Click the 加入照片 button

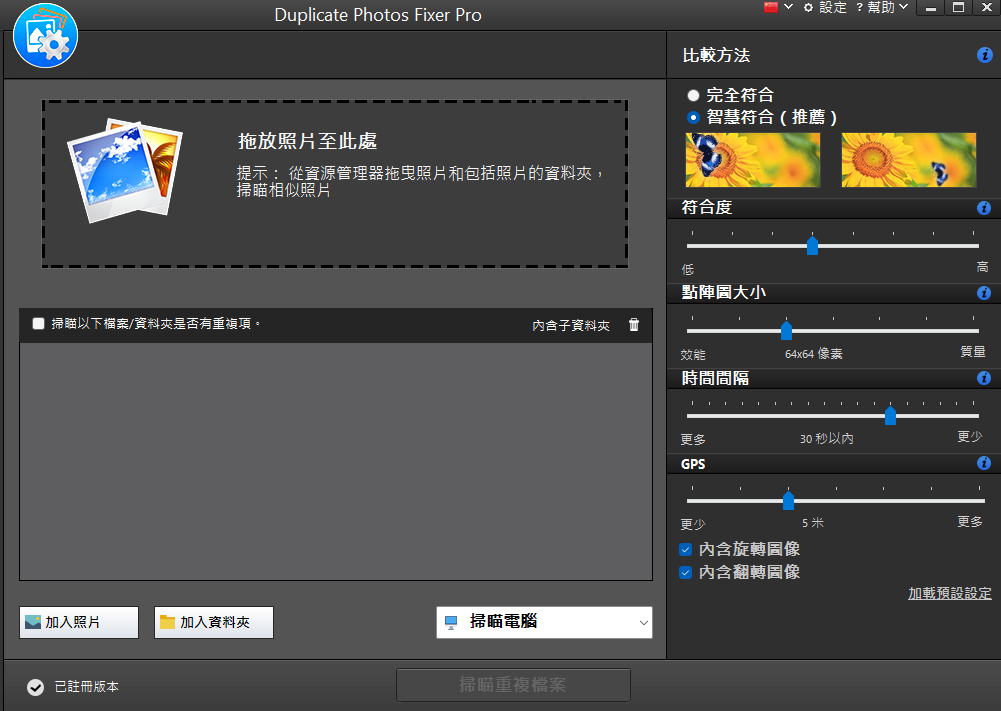click(79, 622)
